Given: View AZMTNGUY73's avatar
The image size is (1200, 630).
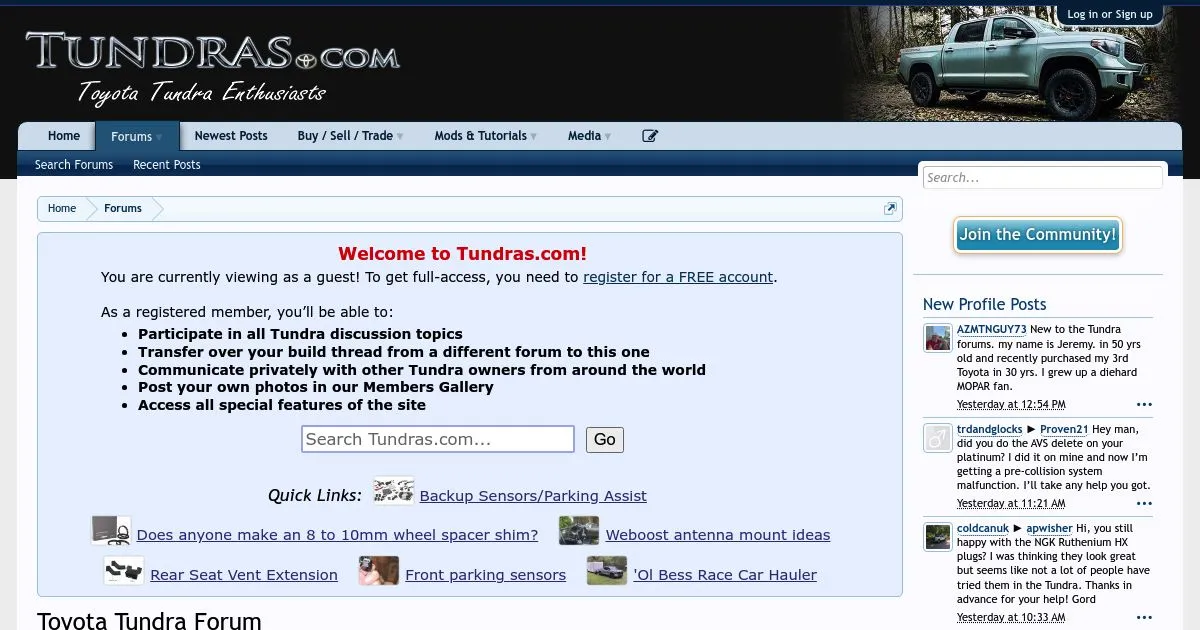Looking at the screenshot, I should coord(937,338).
